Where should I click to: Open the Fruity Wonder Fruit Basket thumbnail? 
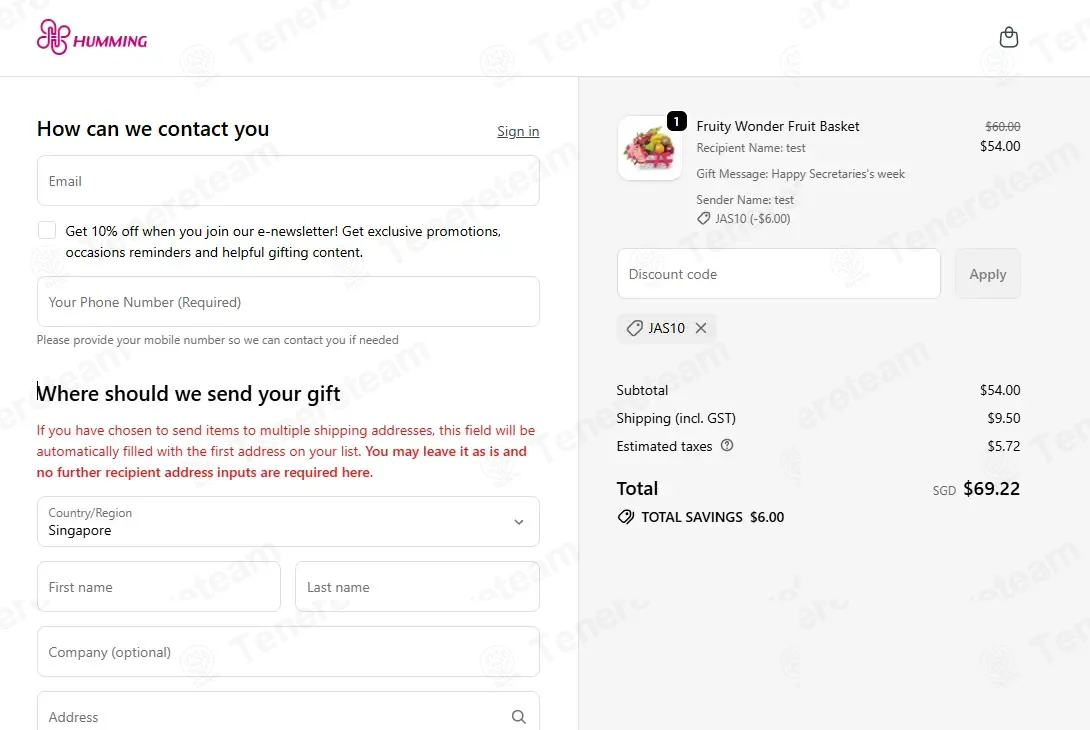click(x=650, y=148)
